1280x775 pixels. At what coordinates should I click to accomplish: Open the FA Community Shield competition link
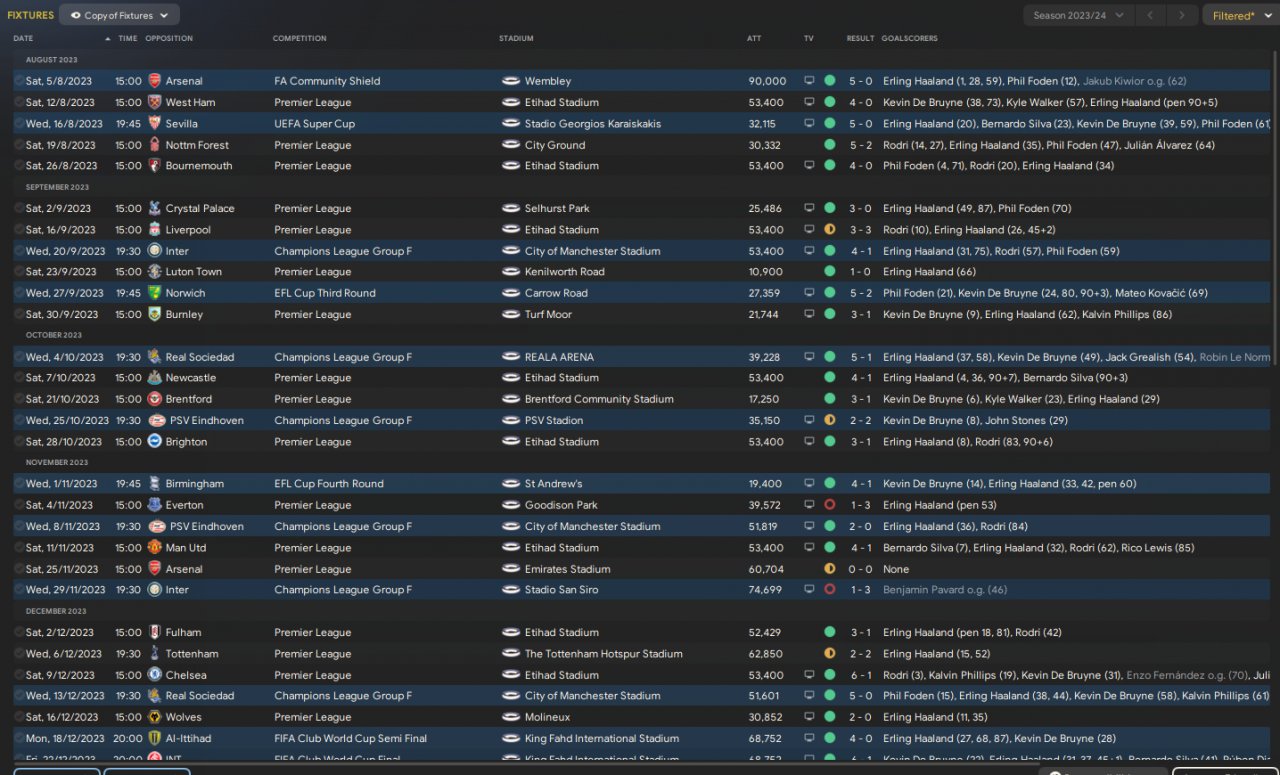pyautogui.click(x=327, y=81)
